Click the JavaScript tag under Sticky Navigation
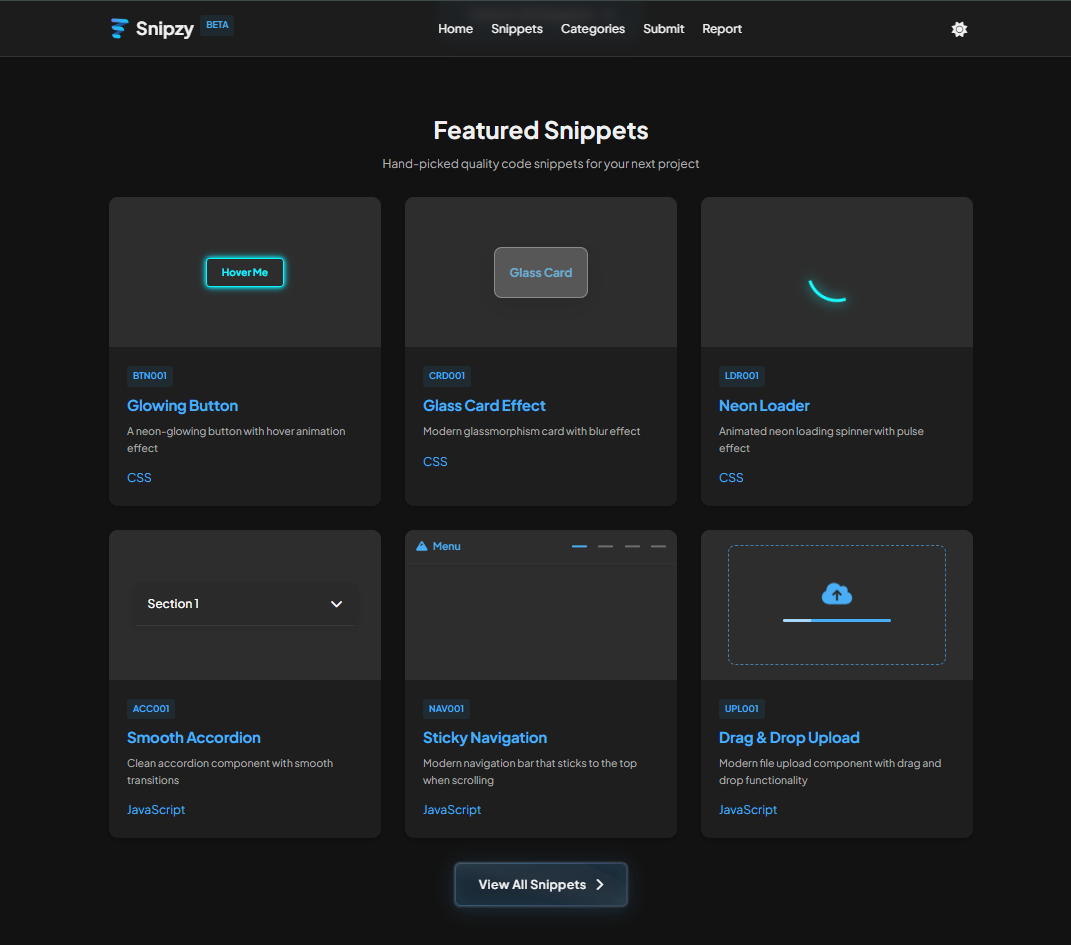1071x945 pixels. [x=451, y=810]
